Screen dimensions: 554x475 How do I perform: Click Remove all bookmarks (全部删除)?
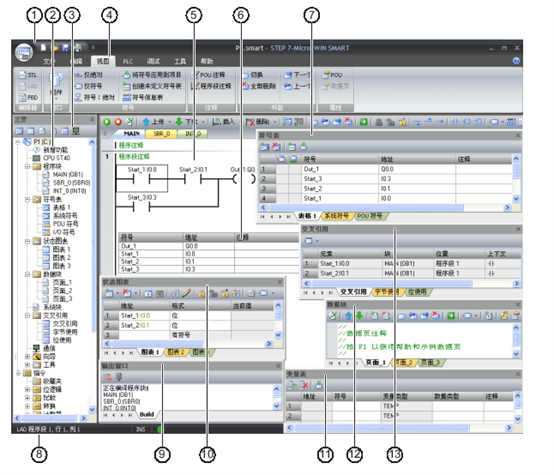[x=259, y=86]
